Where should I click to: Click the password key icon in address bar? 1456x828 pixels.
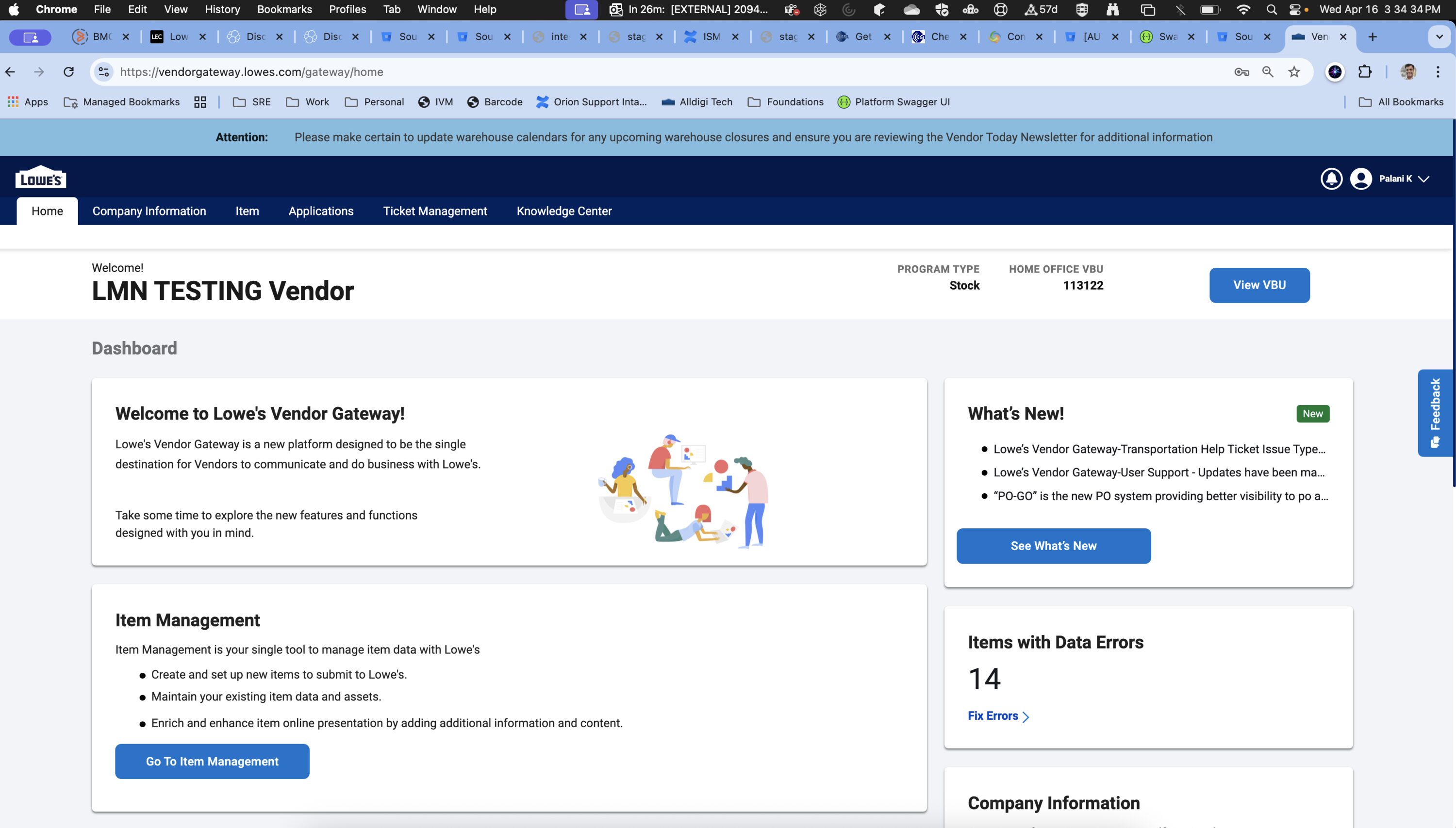[1241, 72]
